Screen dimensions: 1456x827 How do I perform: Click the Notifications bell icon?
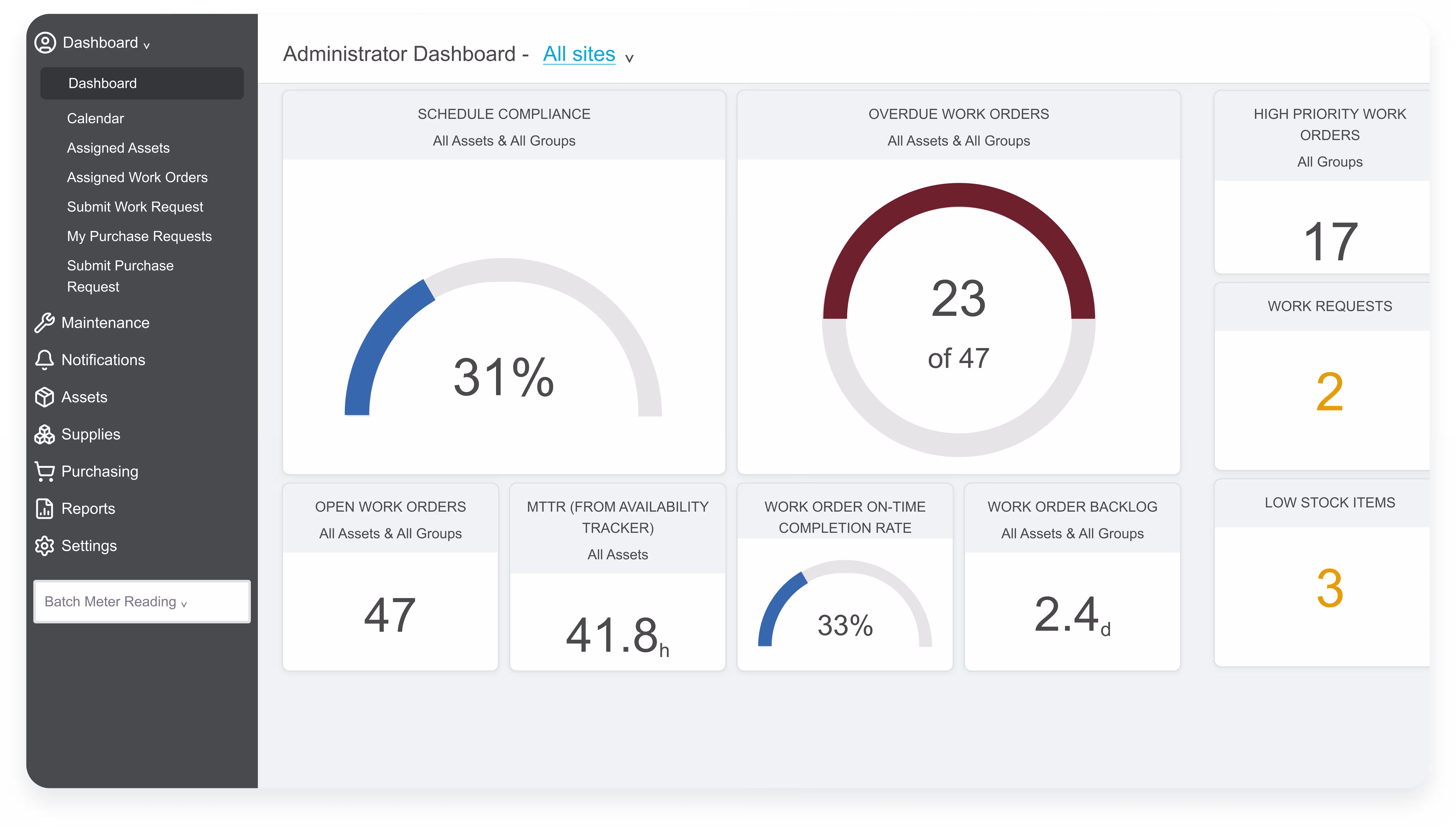pos(44,360)
